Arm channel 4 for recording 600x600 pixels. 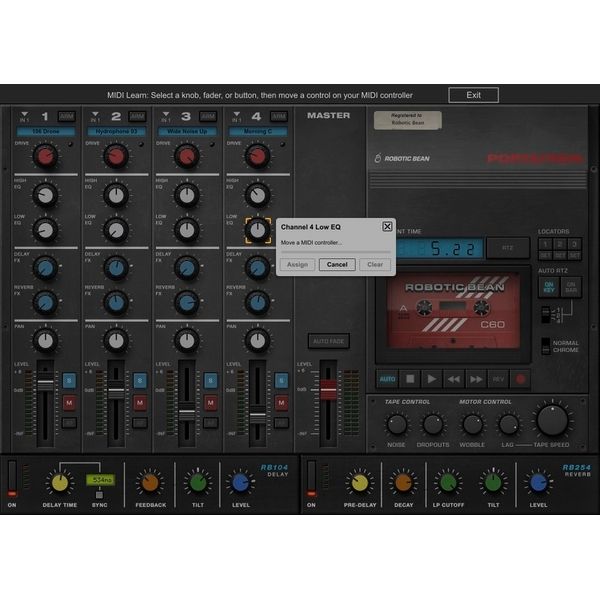tap(279, 116)
